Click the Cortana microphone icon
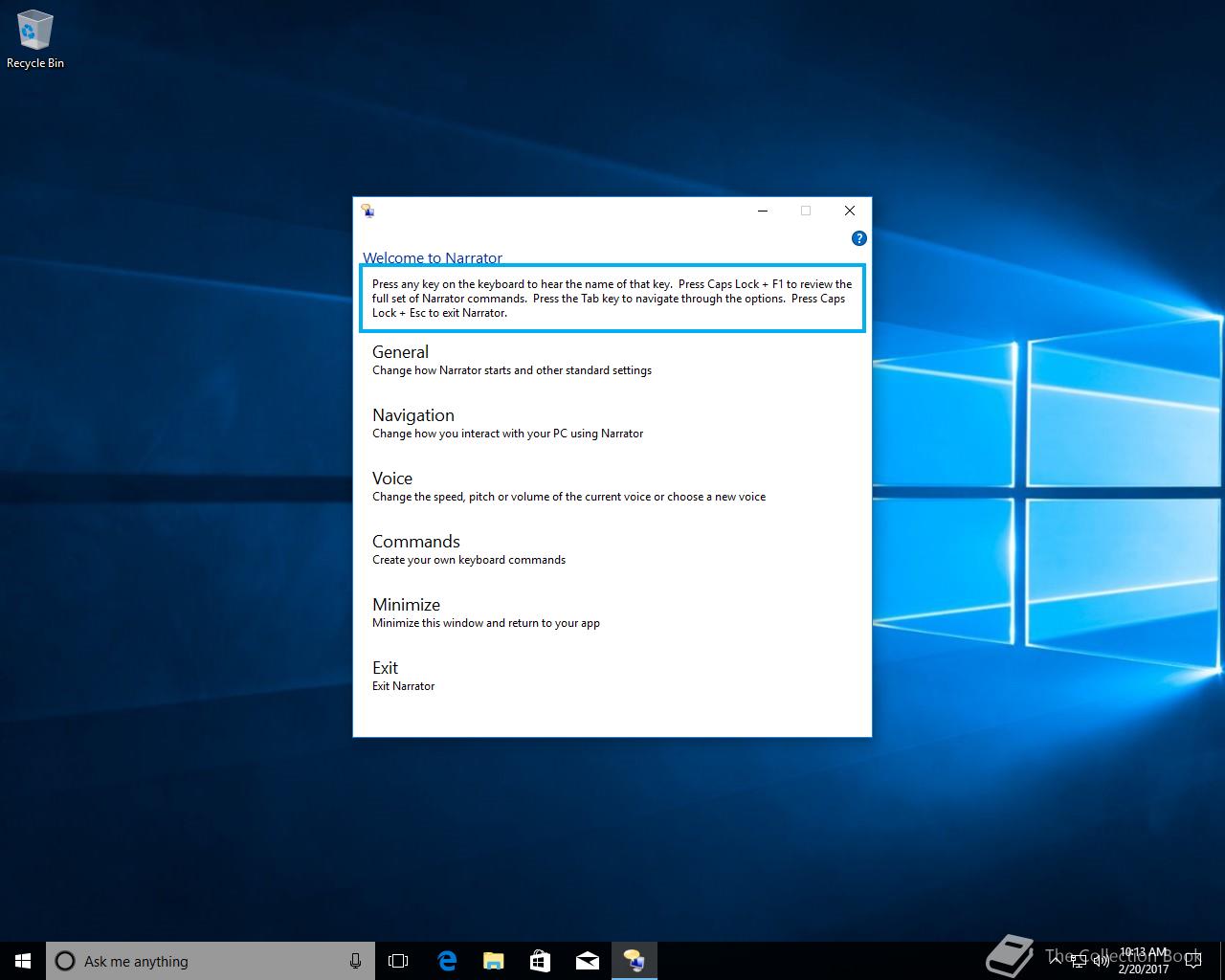 click(x=355, y=961)
